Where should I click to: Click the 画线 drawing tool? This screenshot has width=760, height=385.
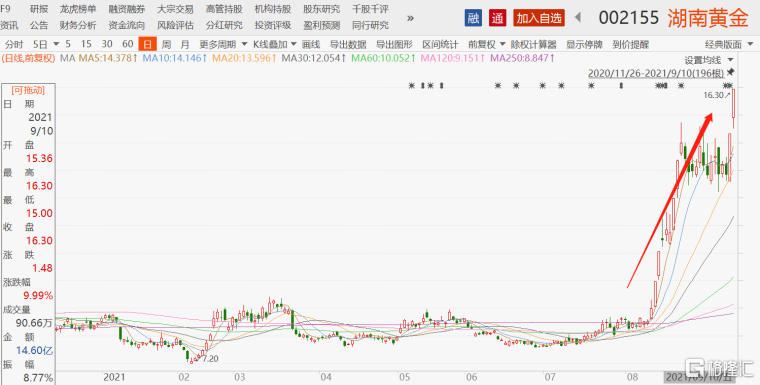(311, 44)
